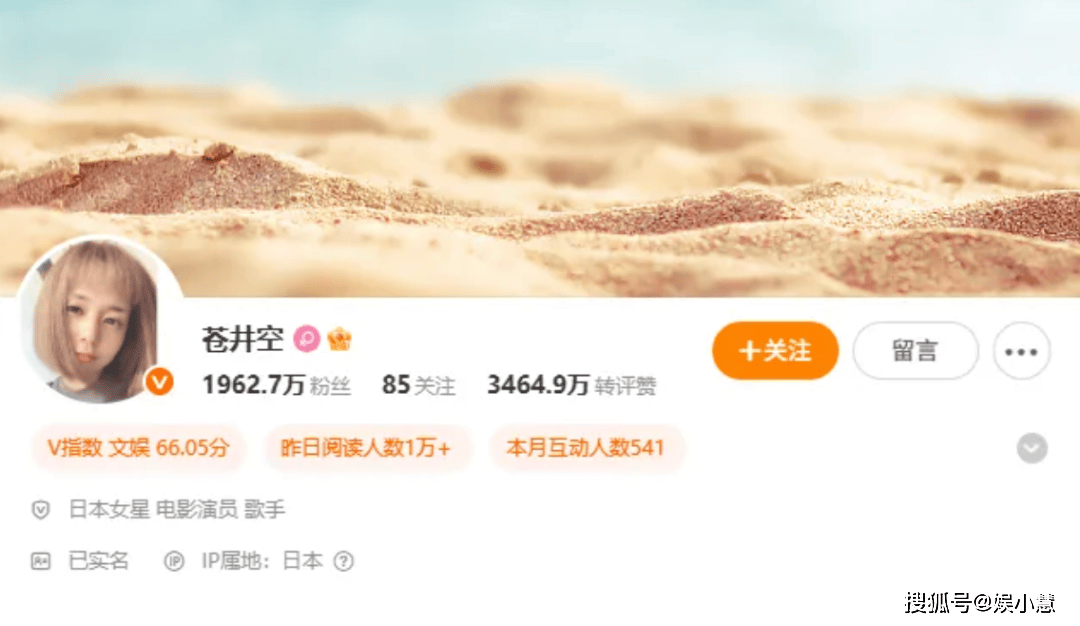The image size is (1080, 626).
Task: Click the question mark help icon
Action: click(344, 561)
